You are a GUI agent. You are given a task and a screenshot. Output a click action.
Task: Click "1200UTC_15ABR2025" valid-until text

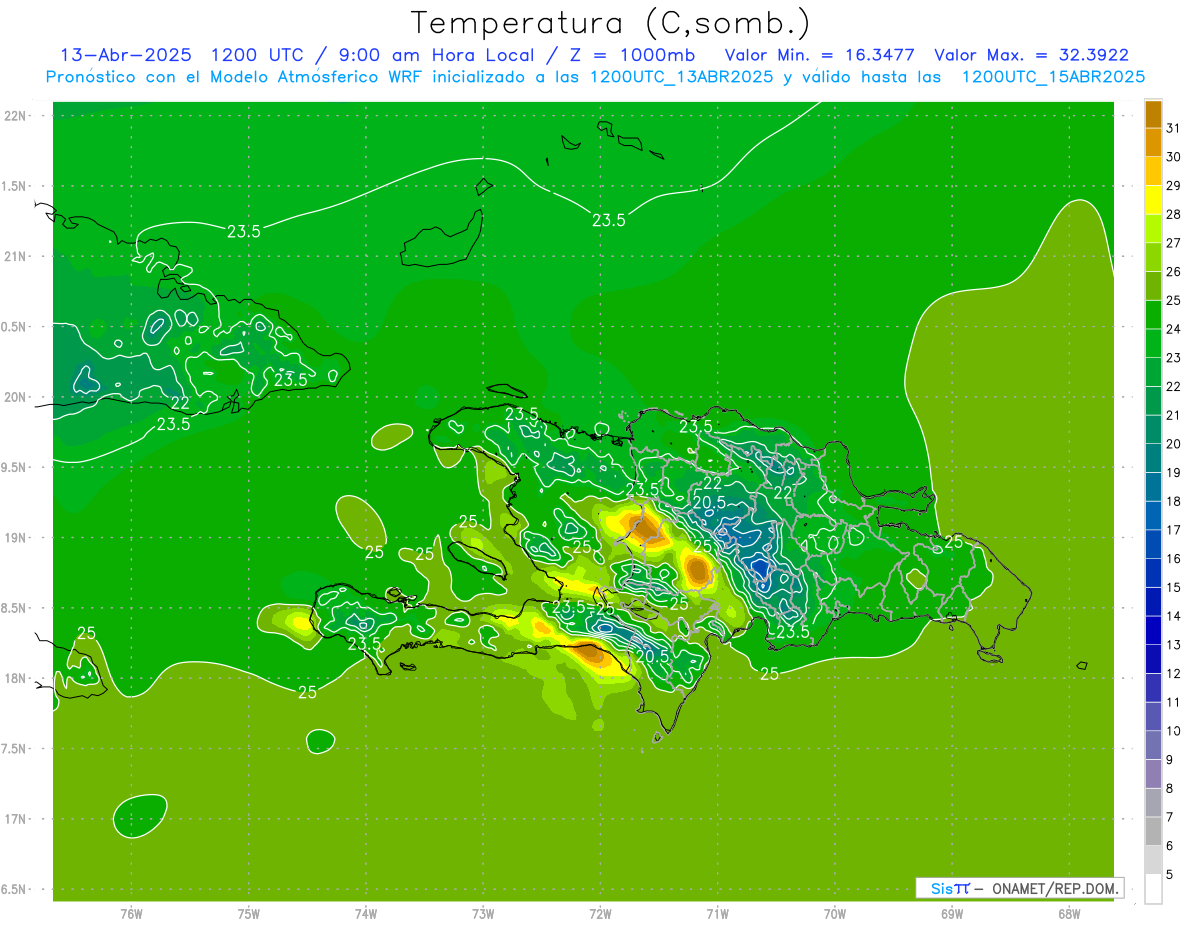1053,77
